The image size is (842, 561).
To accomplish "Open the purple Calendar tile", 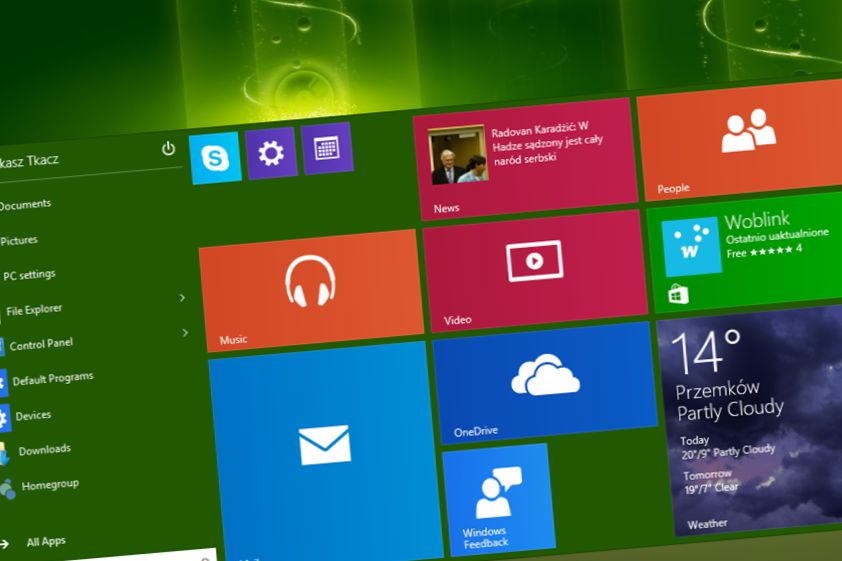I will pyautogui.click(x=328, y=148).
